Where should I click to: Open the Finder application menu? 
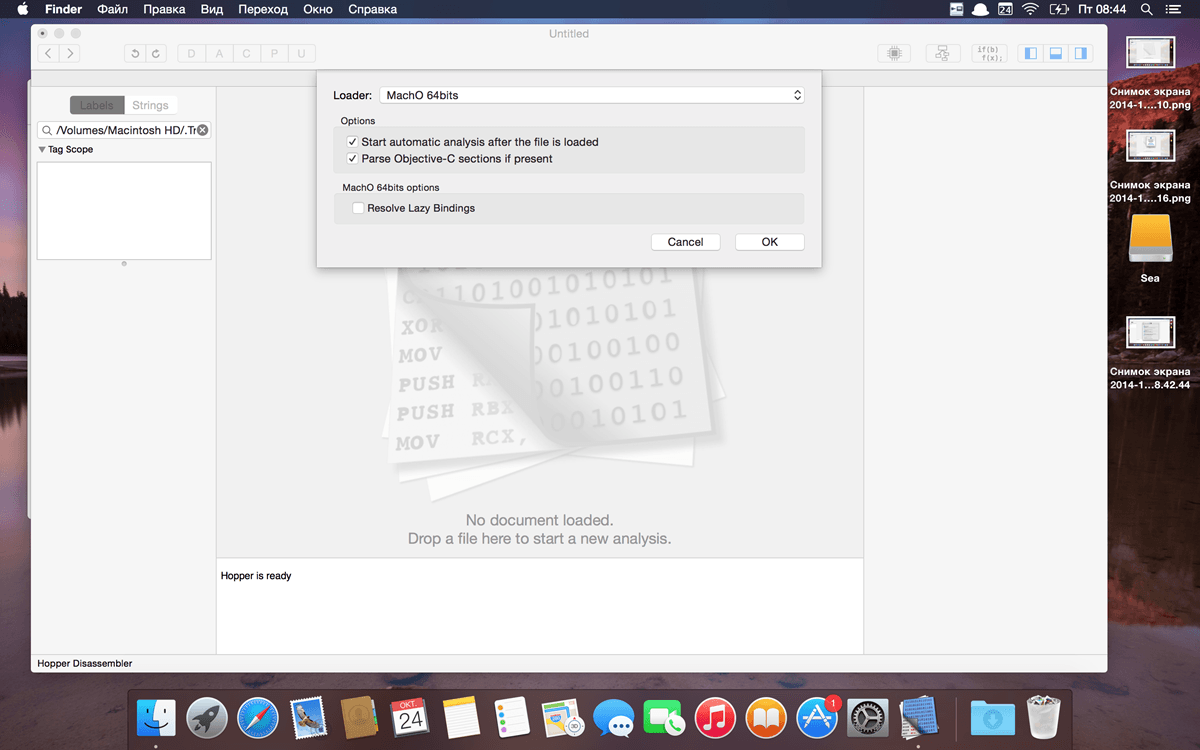tap(64, 9)
